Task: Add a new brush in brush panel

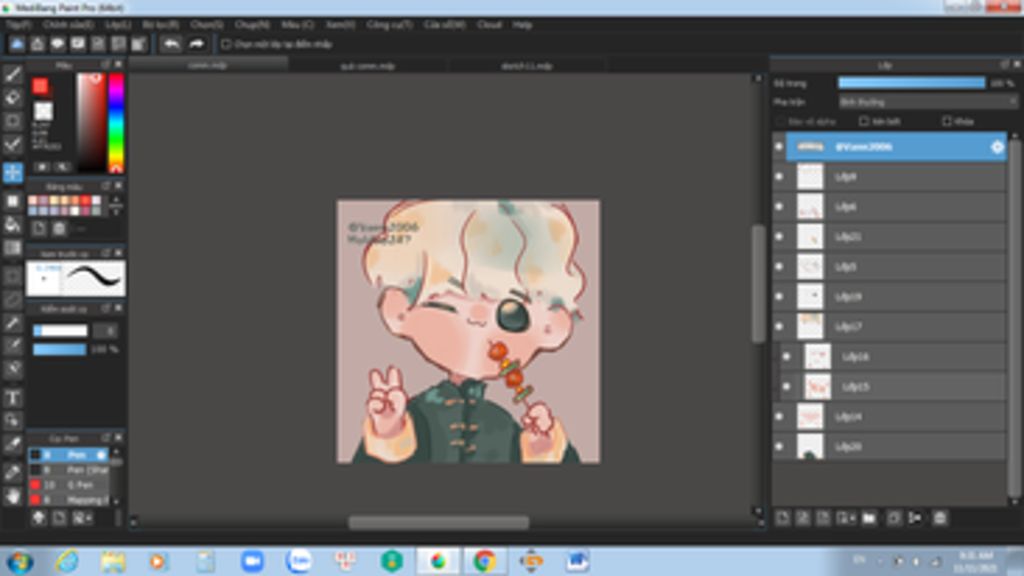Action: pos(59,518)
